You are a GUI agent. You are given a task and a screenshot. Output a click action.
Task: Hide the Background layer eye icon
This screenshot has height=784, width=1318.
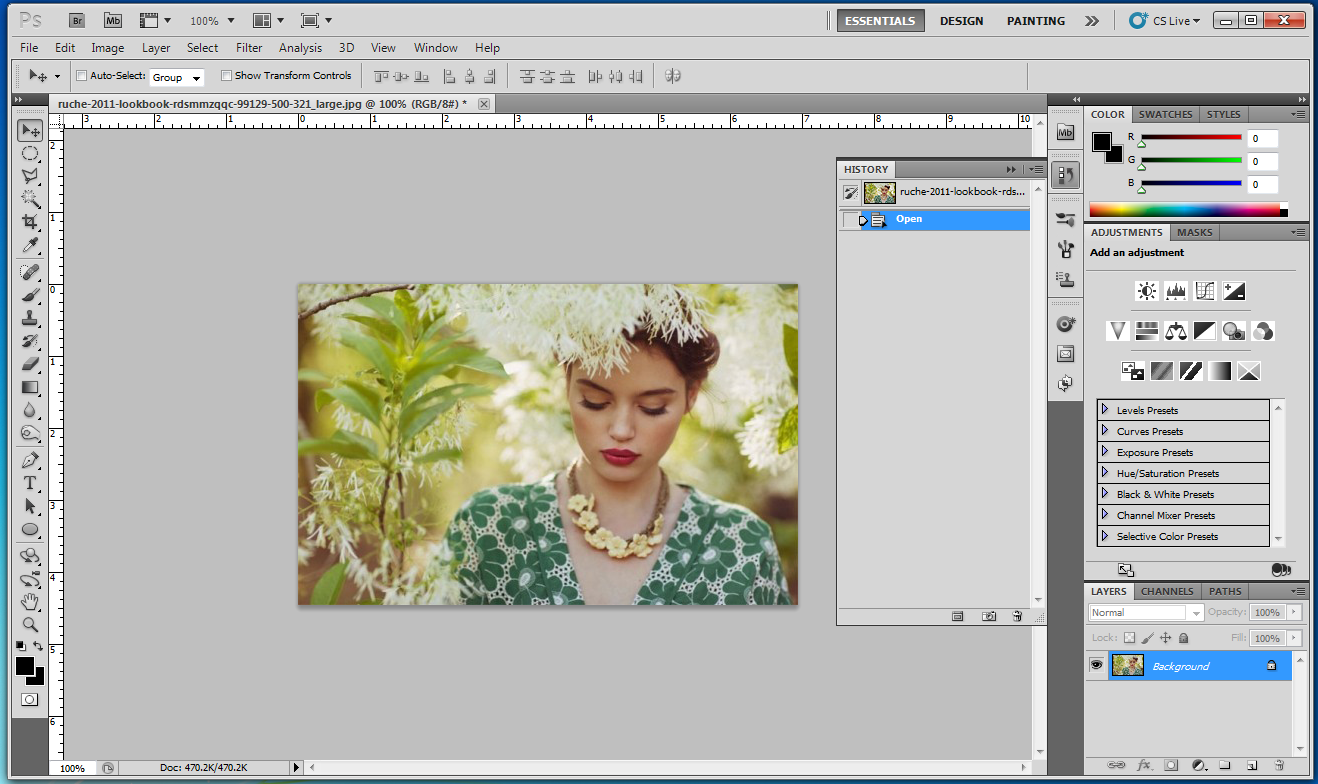[x=1096, y=665]
